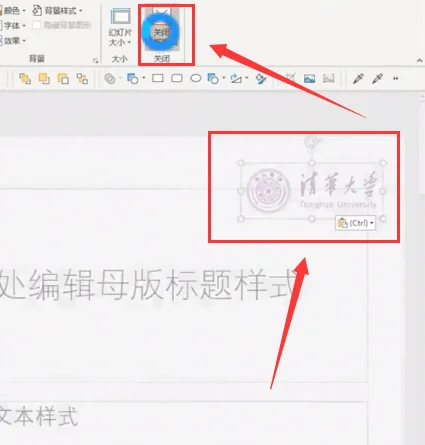
Task: Select the Tsinghua University logo image
Action: [312, 191]
